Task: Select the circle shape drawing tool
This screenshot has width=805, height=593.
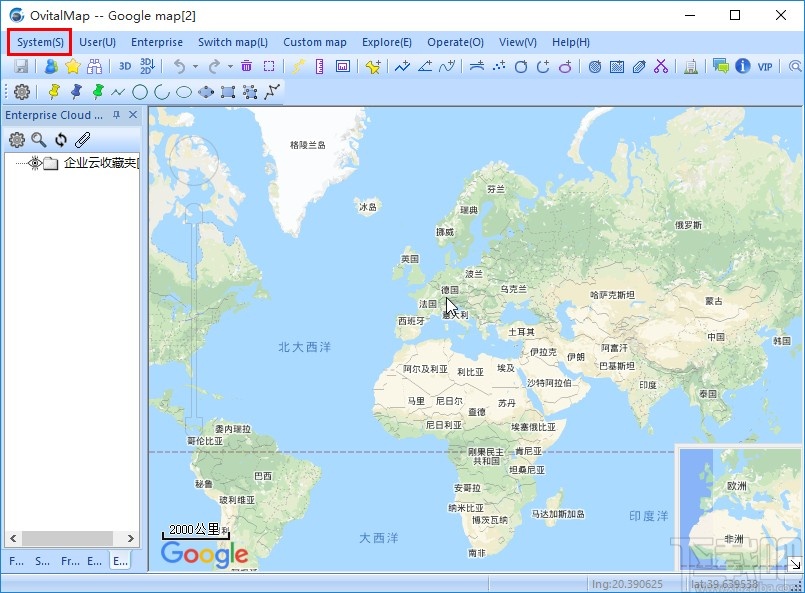Action: [140, 92]
